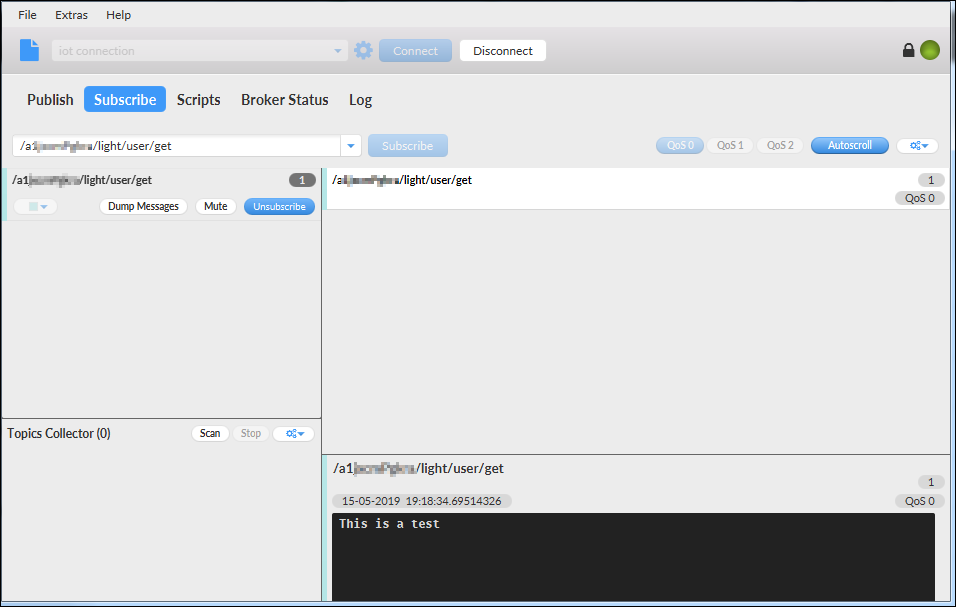
Task: Unsubscribe from the light/user/get topic
Action: coord(279,206)
